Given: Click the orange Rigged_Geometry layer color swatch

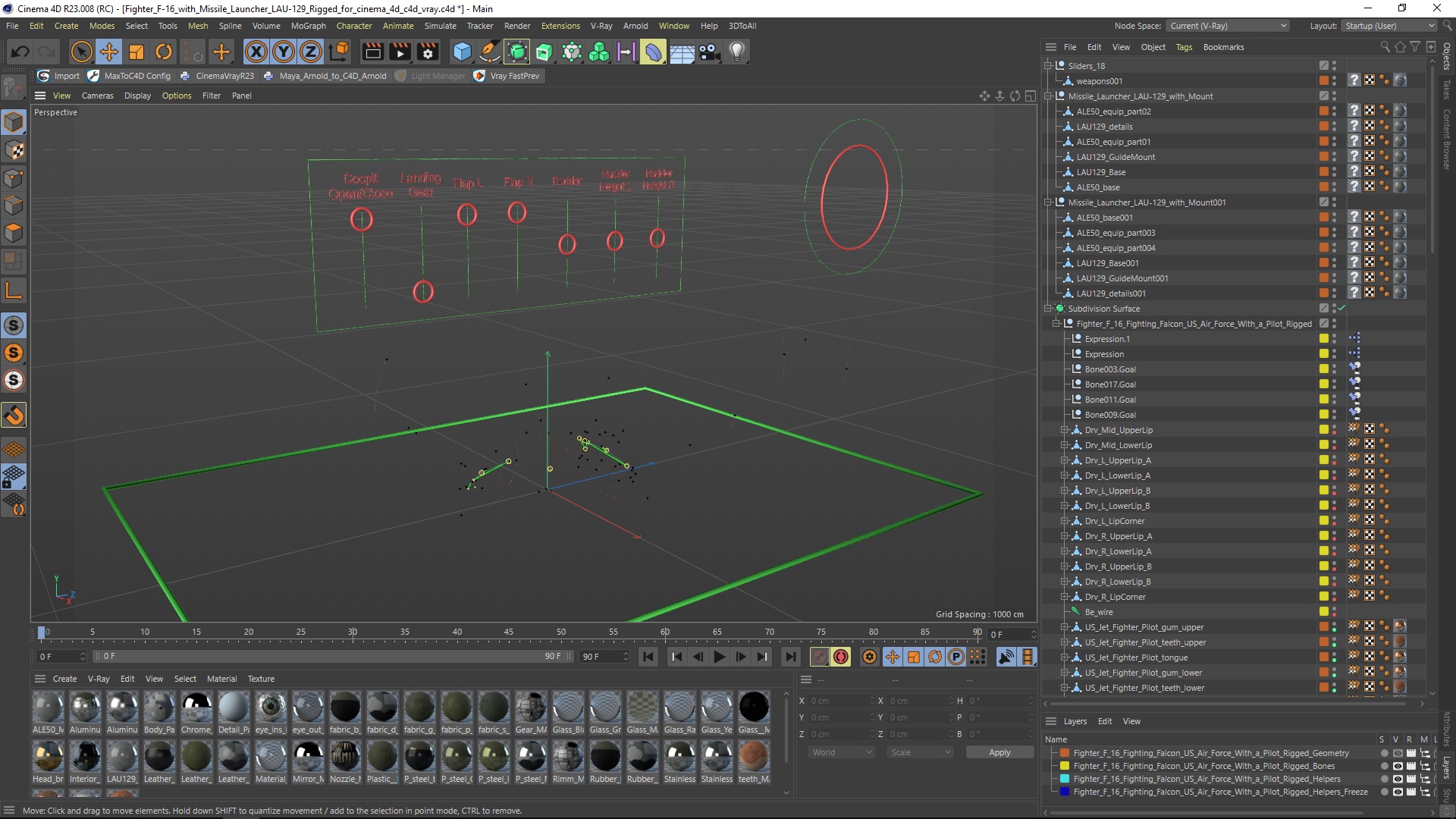Looking at the screenshot, I should point(1065,753).
